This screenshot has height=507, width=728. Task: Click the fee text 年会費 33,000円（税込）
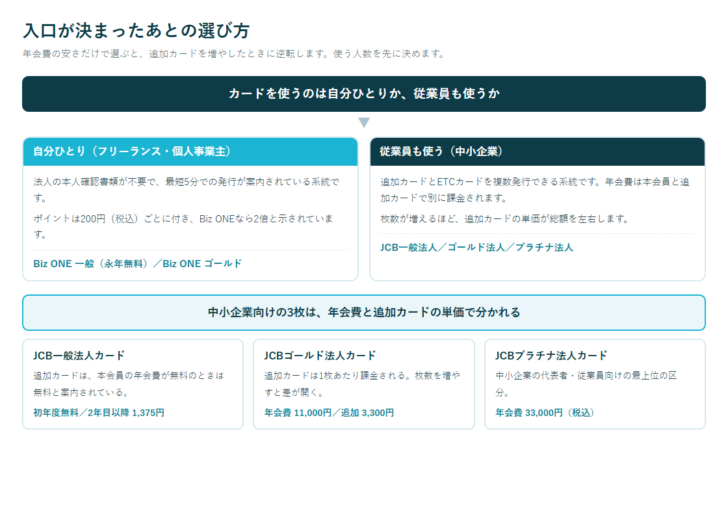click(545, 413)
